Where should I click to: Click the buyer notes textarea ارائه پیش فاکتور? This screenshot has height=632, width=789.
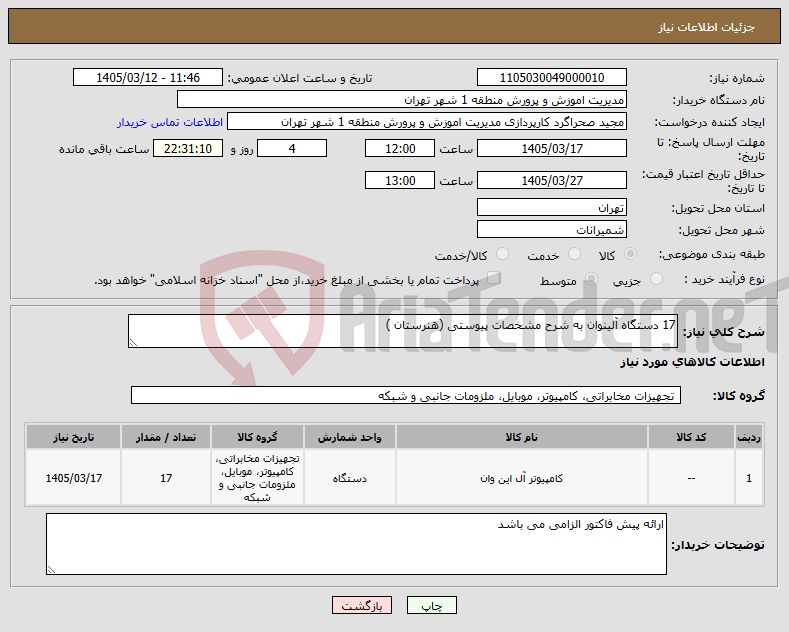[356, 544]
